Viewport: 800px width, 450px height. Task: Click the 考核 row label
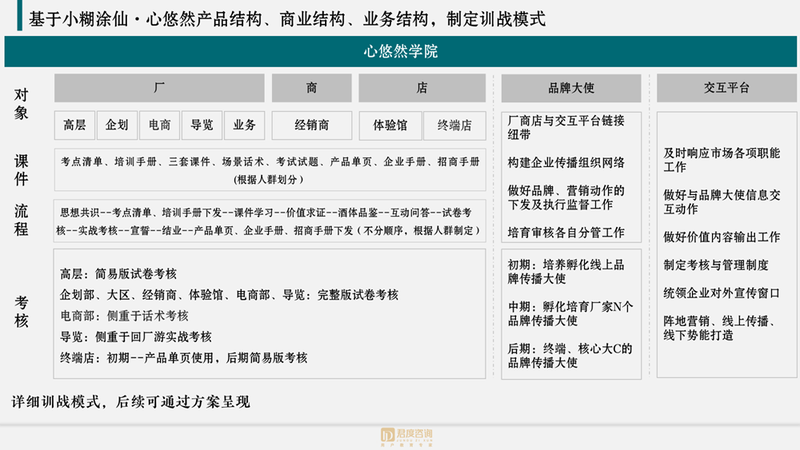pos(21,312)
